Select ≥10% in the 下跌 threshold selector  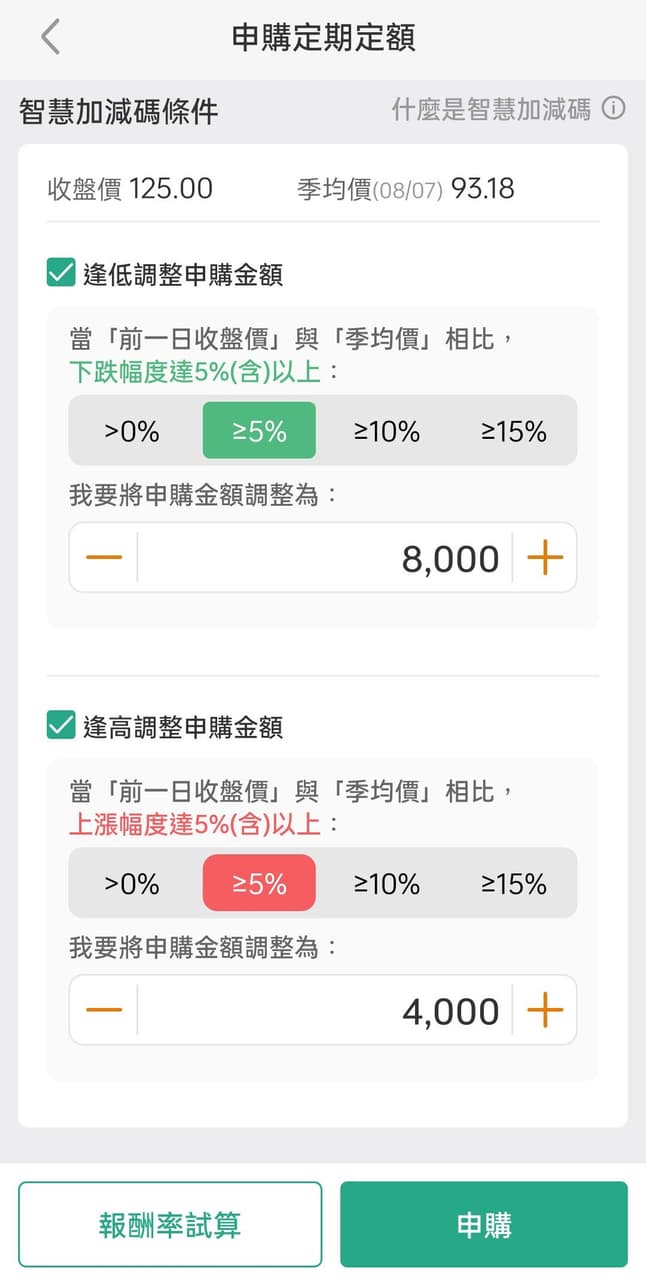[x=386, y=431]
